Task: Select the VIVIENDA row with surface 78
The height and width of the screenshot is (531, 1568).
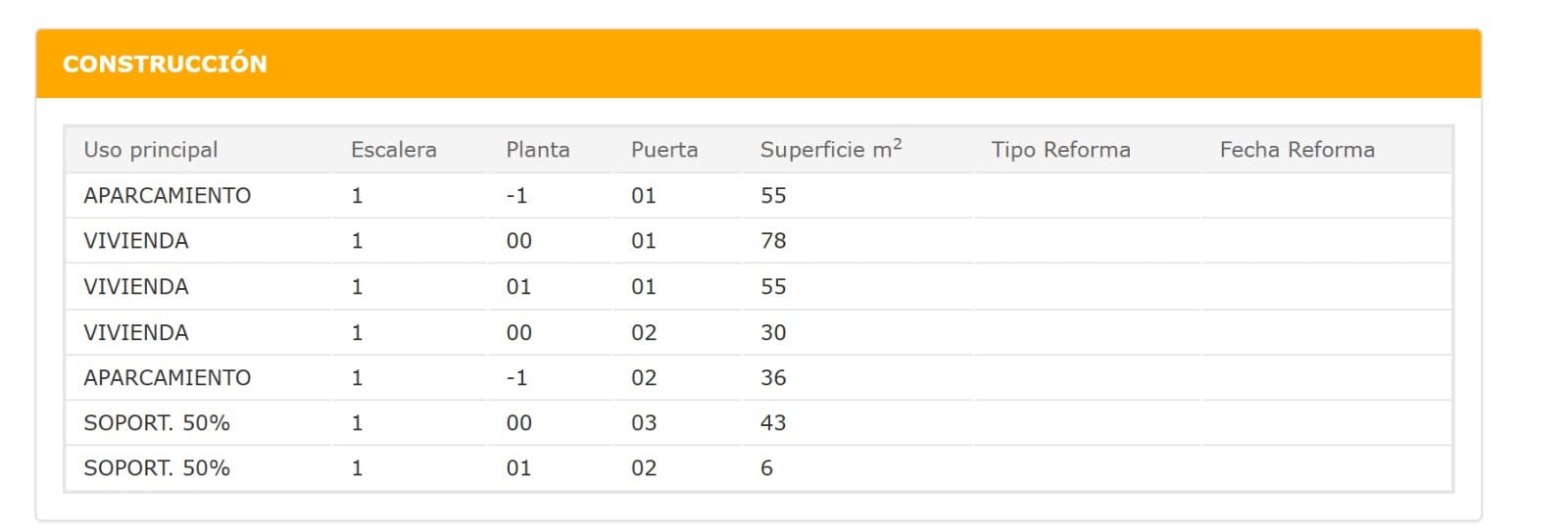Action: click(x=136, y=241)
